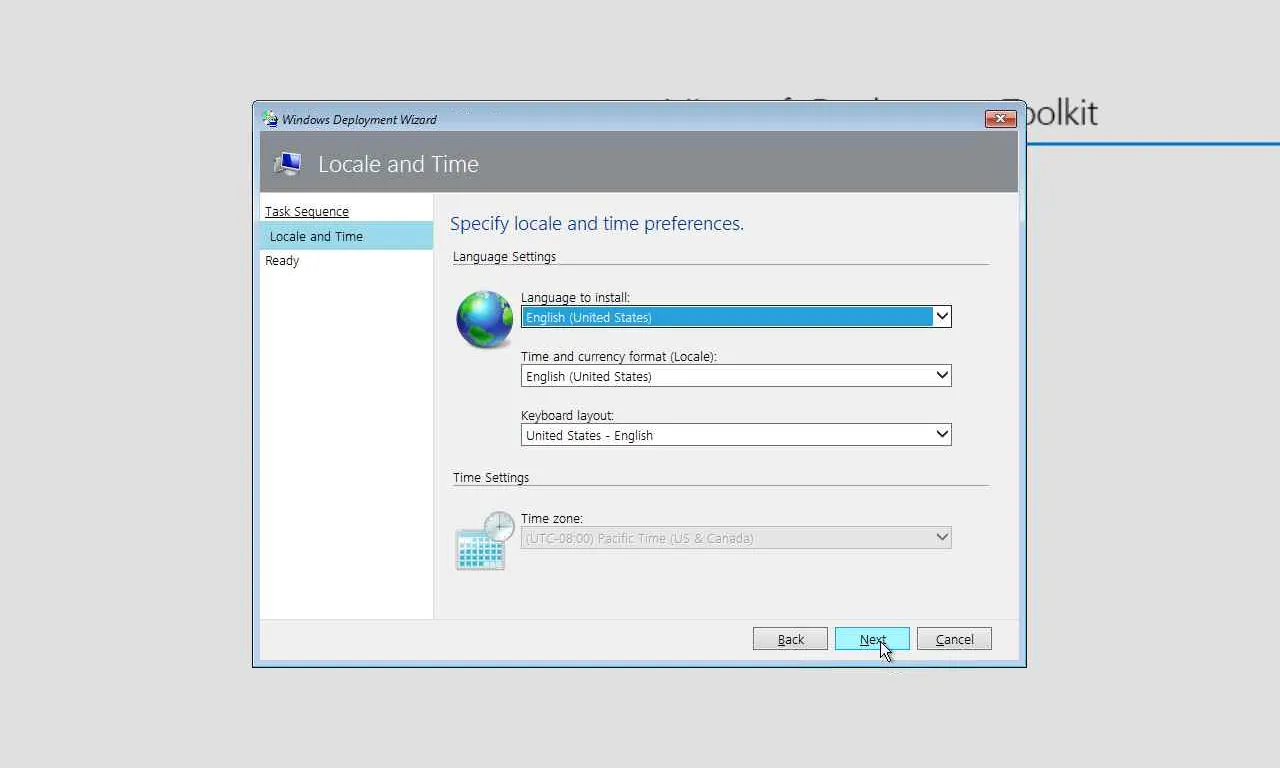Image resolution: width=1280 pixels, height=768 pixels.
Task: Select the Locale and Time step
Action: 346,236
